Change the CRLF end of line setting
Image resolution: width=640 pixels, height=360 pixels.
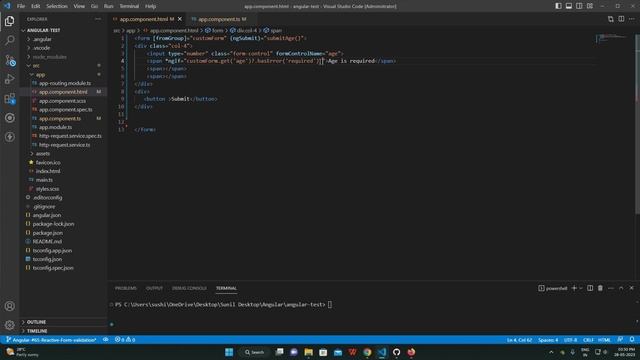(x=588, y=340)
